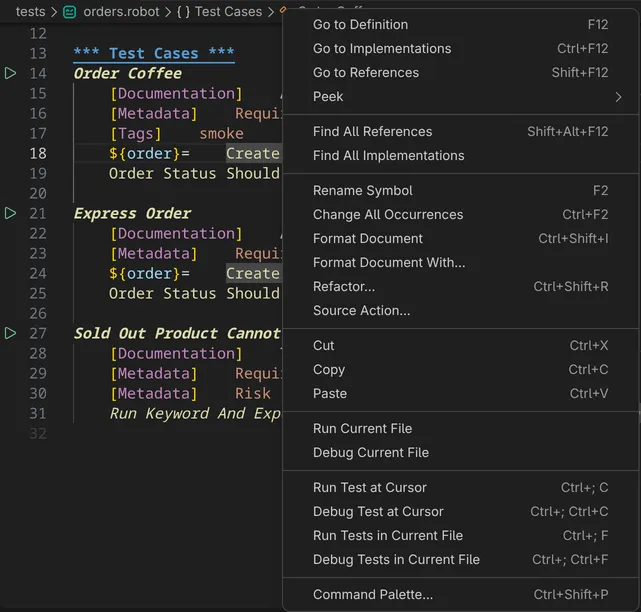The height and width of the screenshot is (612, 641).
Task: Click [Documentation] on line 22
Action: point(176,233)
